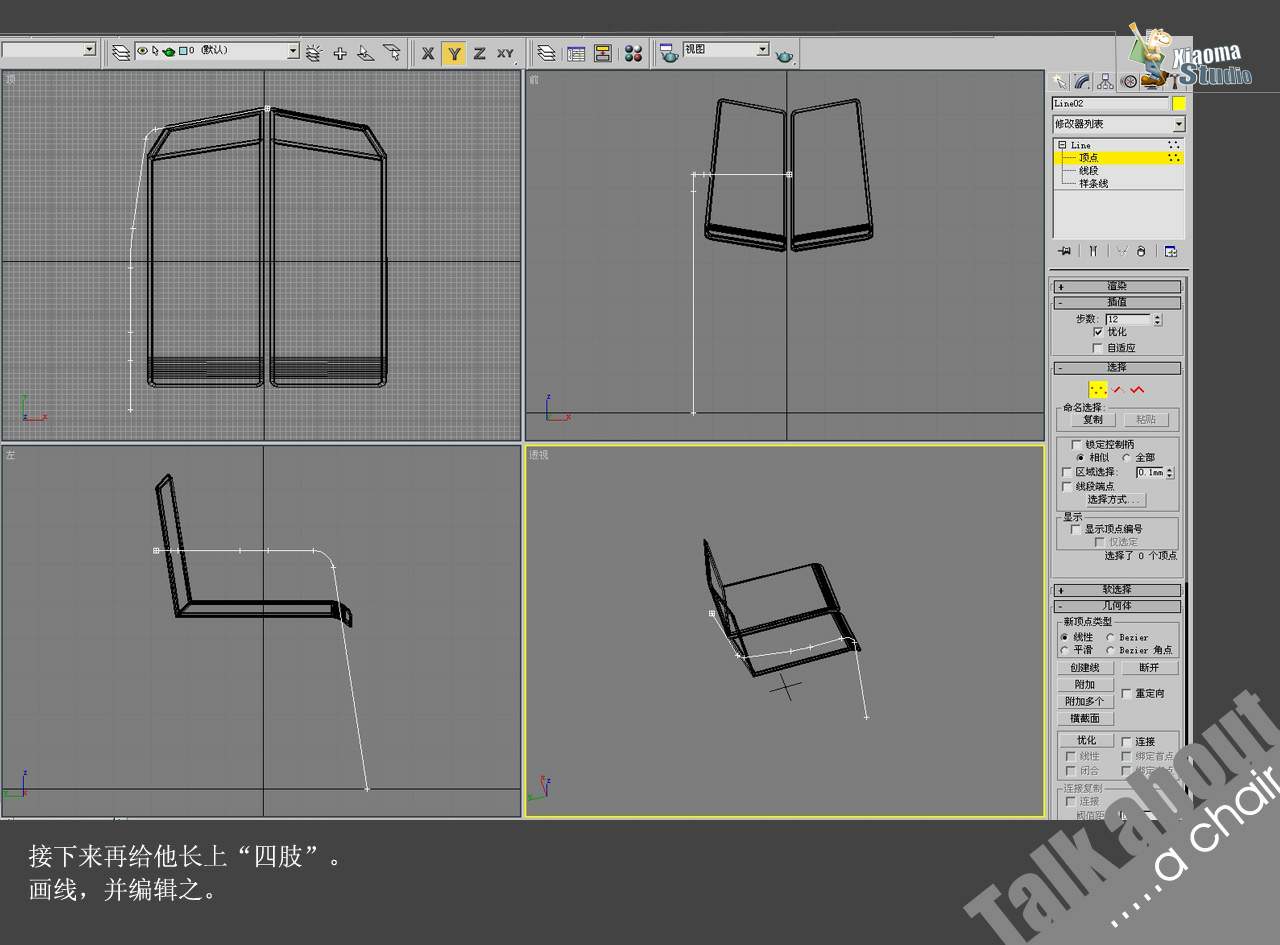This screenshot has height=945, width=1280.
Task: Expand the 软选择 rollout
Action: click(1117, 590)
